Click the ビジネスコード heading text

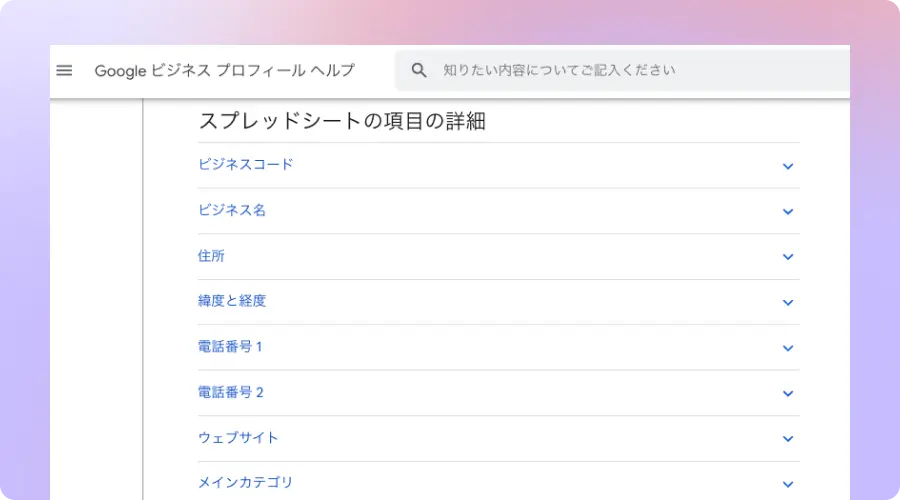pyautogui.click(x=246, y=164)
